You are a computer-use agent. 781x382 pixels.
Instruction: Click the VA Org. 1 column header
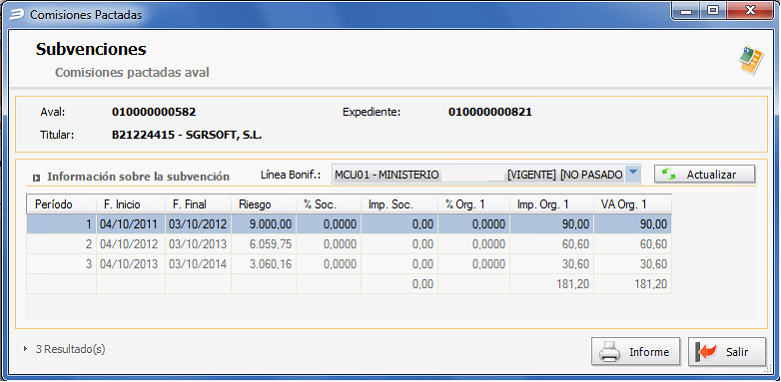point(632,204)
